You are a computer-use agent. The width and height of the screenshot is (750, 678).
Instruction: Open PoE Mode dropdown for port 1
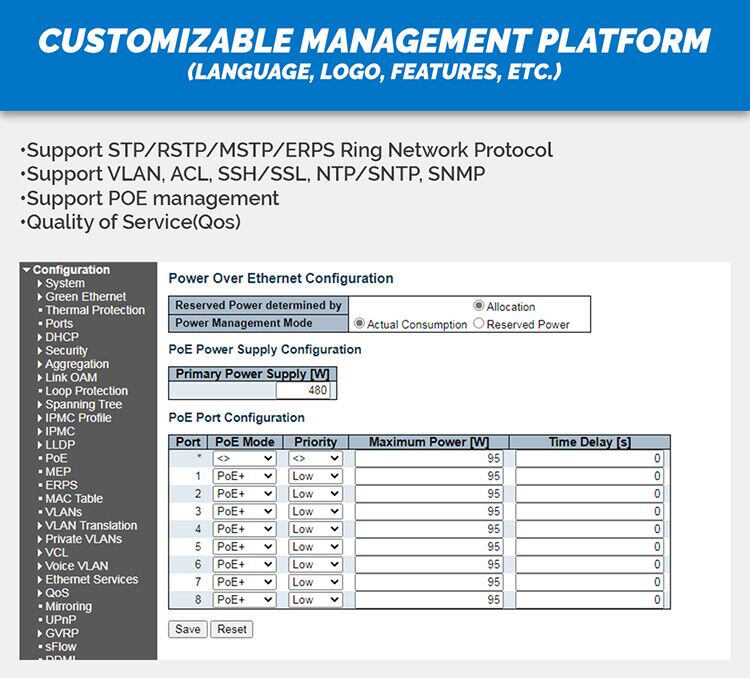(x=244, y=476)
